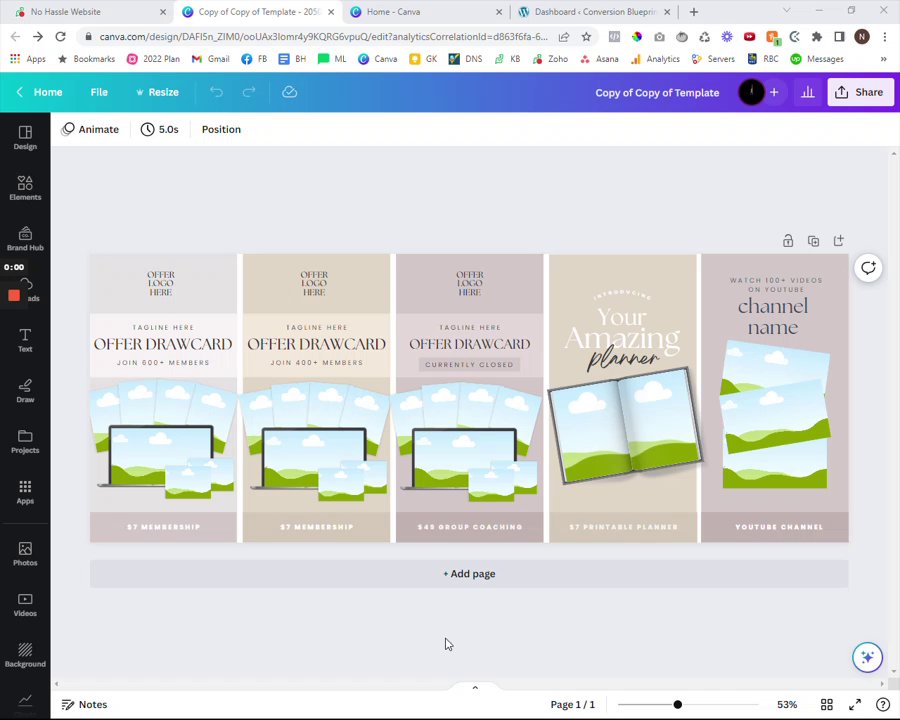Open the Background panel
Image resolution: width=900 pixels, height=720 pixels.
pos(25,655)
